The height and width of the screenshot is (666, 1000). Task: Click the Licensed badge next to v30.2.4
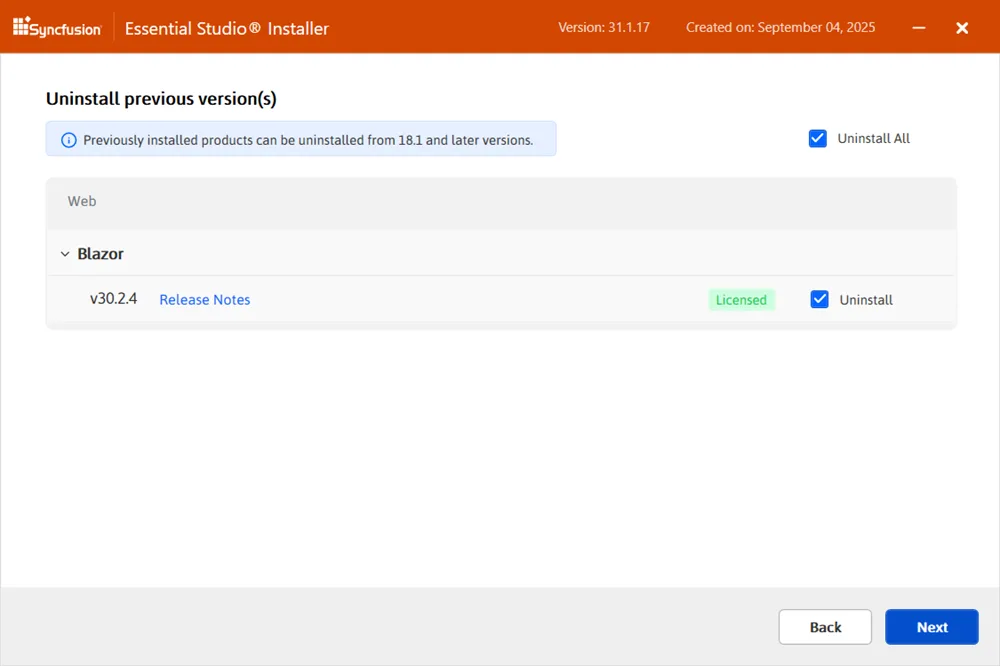[741, 299]
